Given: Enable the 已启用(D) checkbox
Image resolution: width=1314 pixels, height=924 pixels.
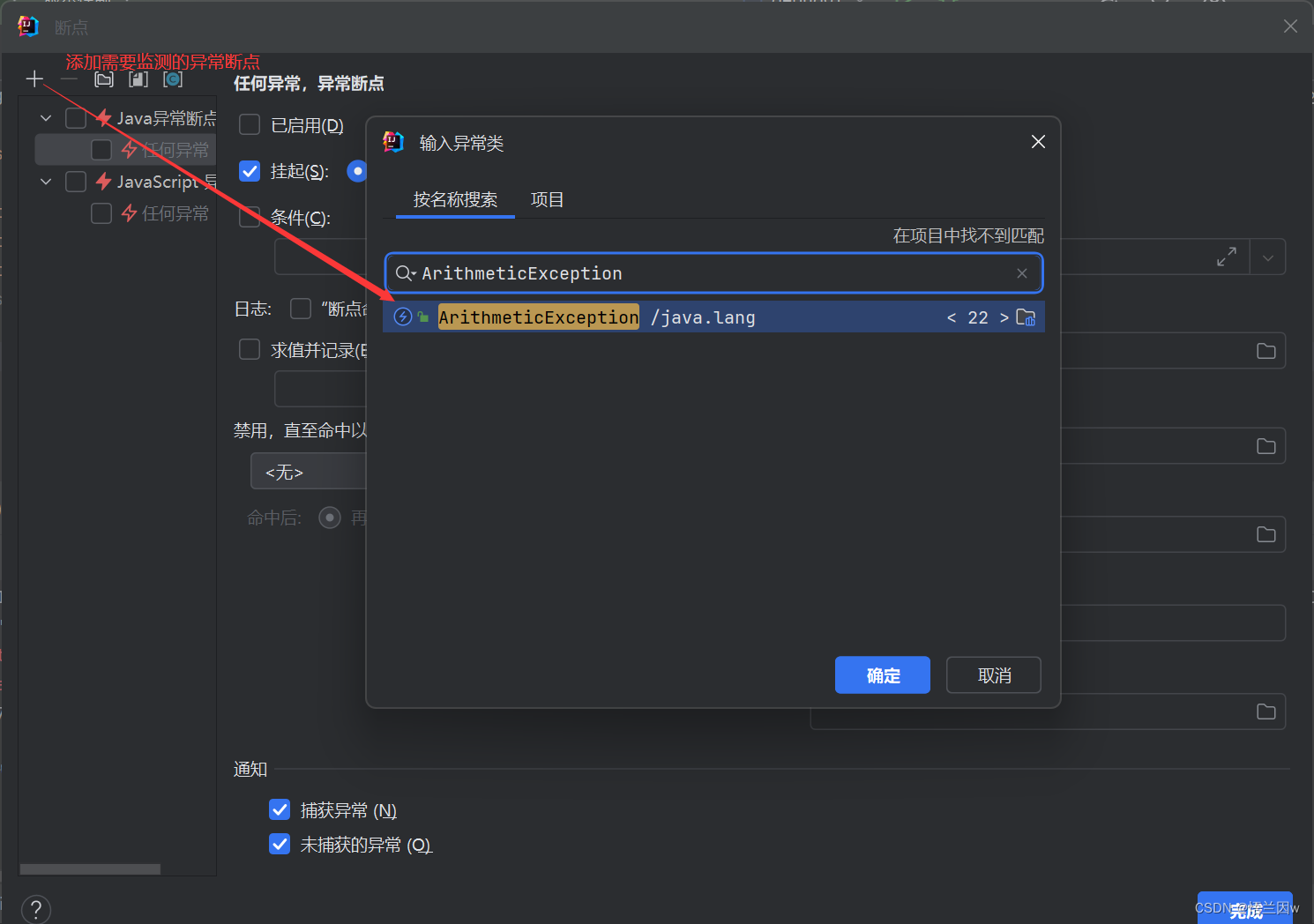Looking at the screenshot, I should pyautogui.click(x=250, y=125).
